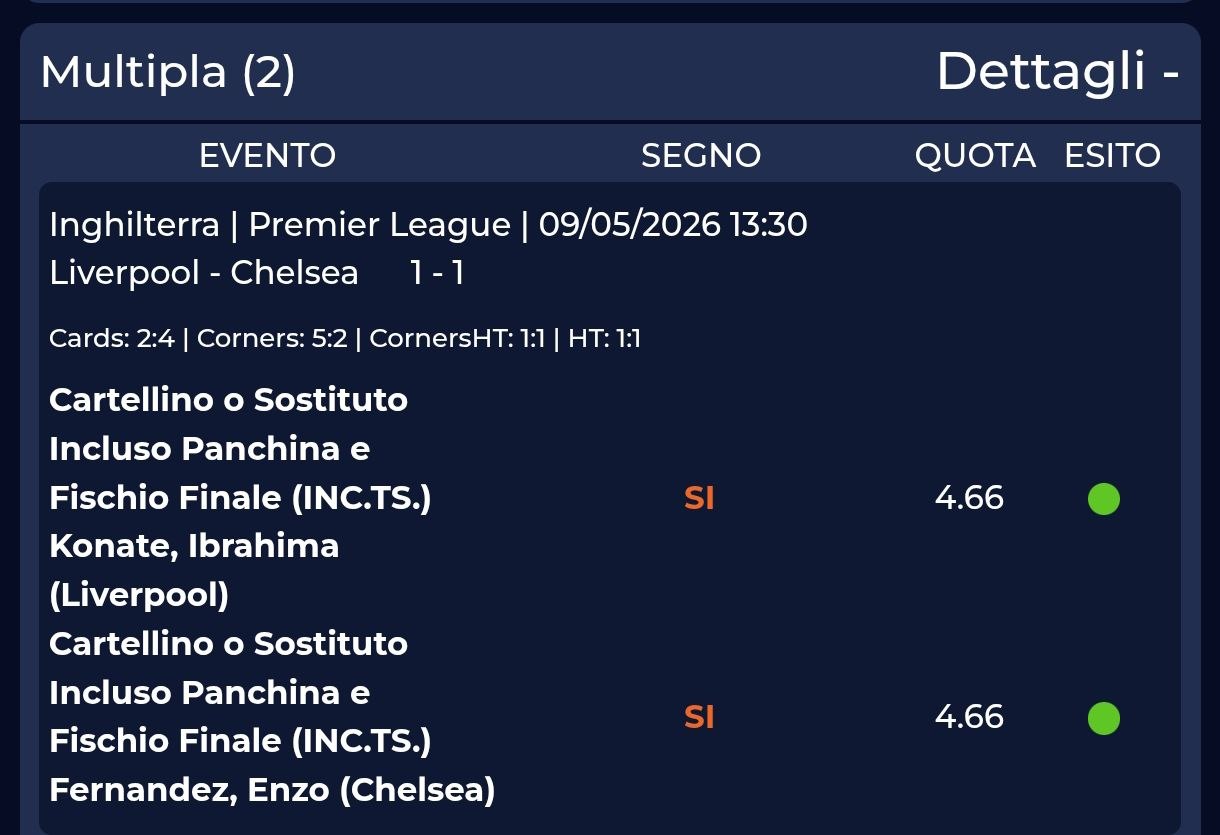
Task: Click the 1 - 1 final score
Action: coord(437,273)
